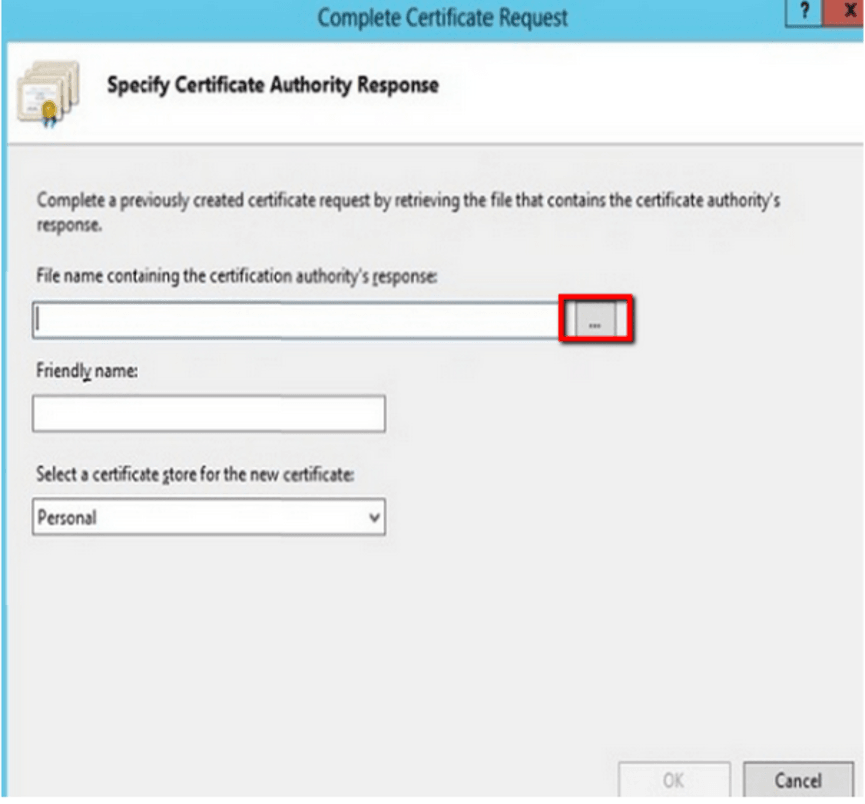The image size is (865, 804).
Task: Open help with the question mark button
Action: pos(804,12)
